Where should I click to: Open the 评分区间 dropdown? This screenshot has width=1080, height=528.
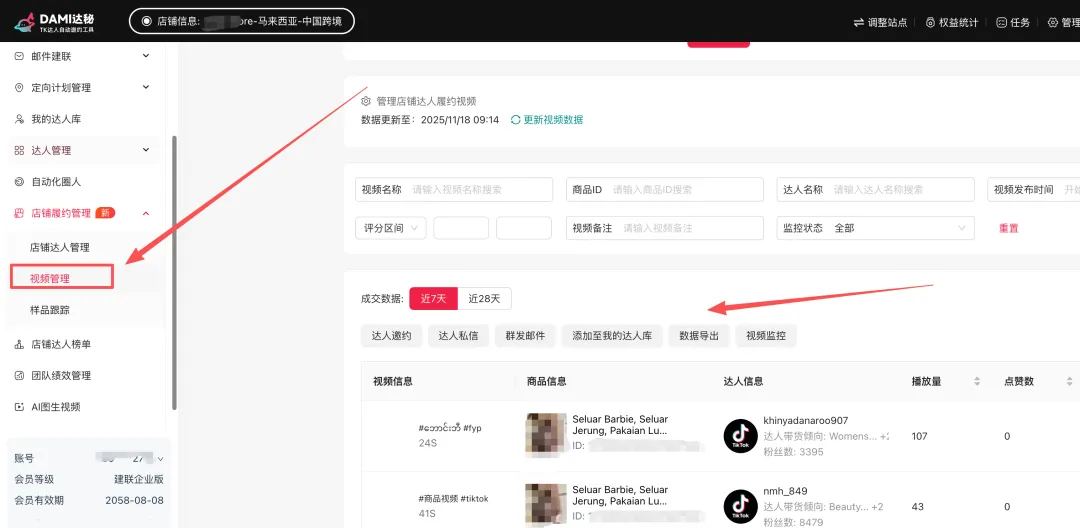(x=391, y=228)
